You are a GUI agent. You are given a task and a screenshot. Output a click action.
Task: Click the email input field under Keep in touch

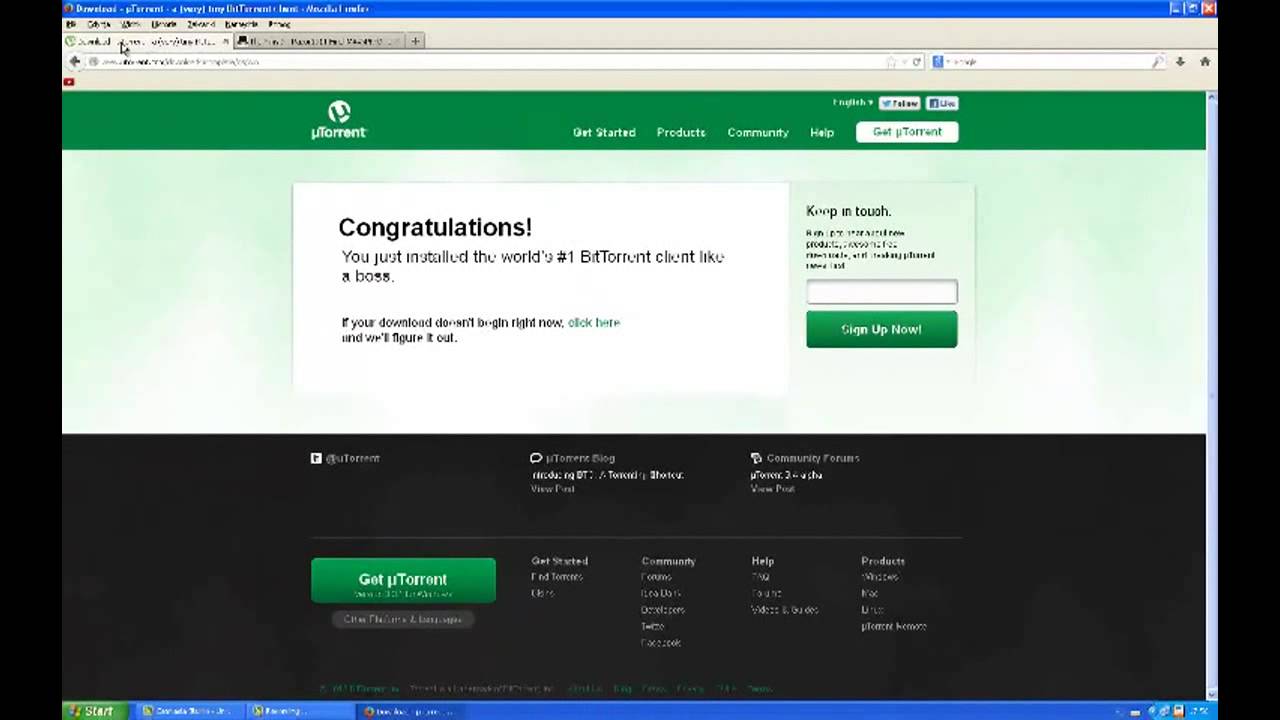pos(881,292)
